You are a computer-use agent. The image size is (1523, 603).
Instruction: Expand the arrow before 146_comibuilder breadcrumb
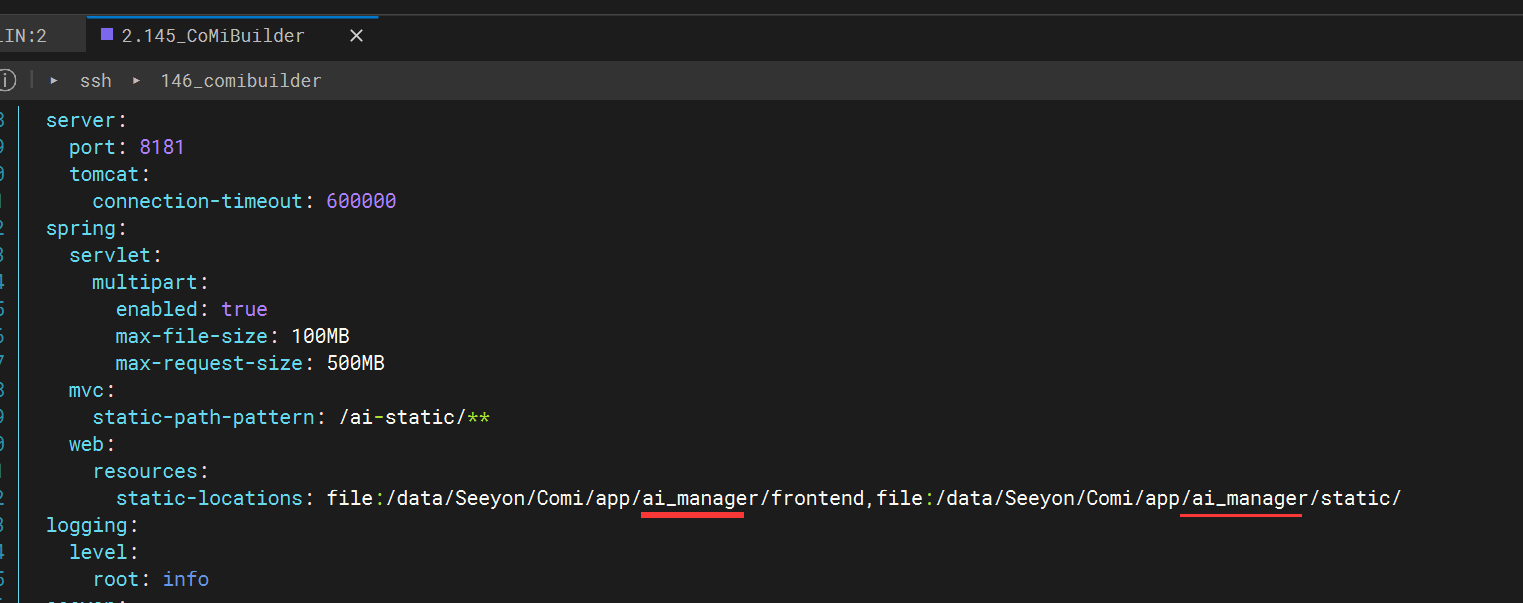136,80
